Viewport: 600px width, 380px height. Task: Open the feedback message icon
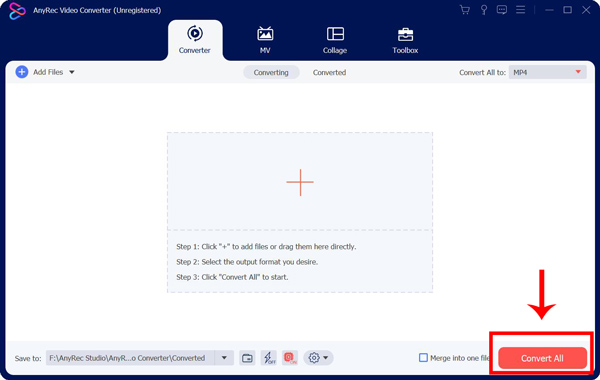click(x=502, y=10)
